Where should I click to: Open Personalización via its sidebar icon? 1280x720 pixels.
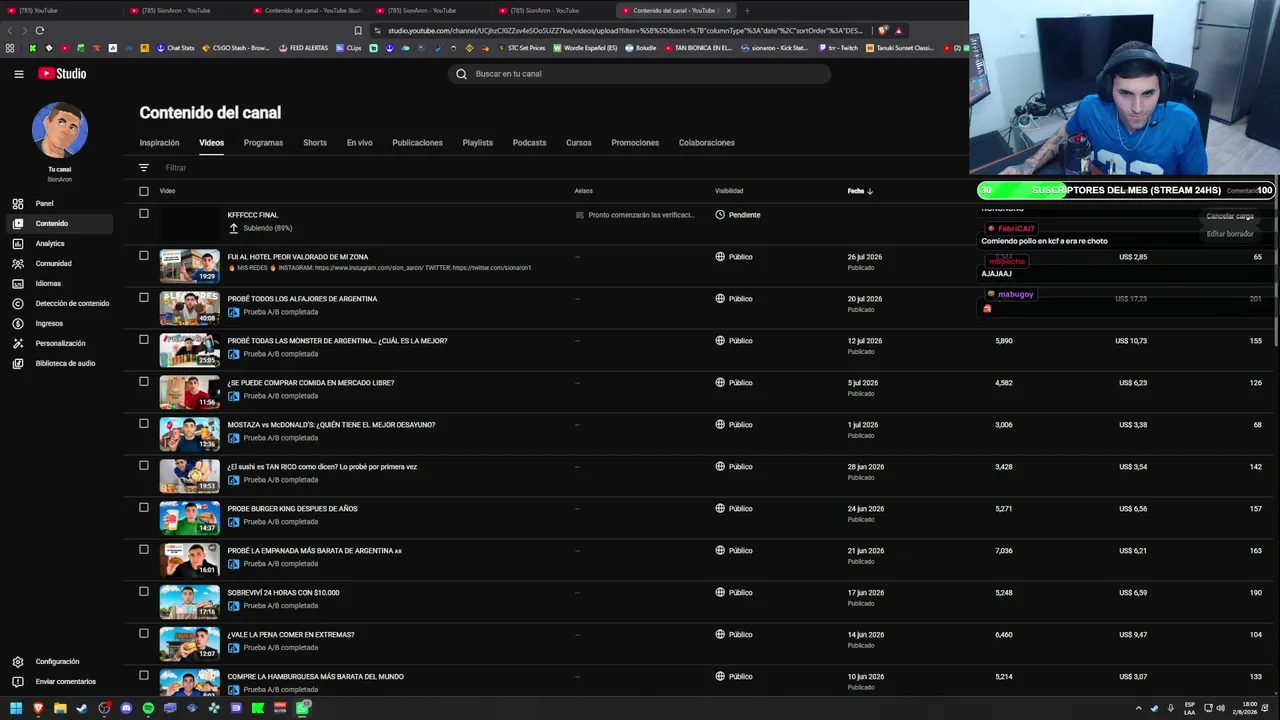point(17,344)
